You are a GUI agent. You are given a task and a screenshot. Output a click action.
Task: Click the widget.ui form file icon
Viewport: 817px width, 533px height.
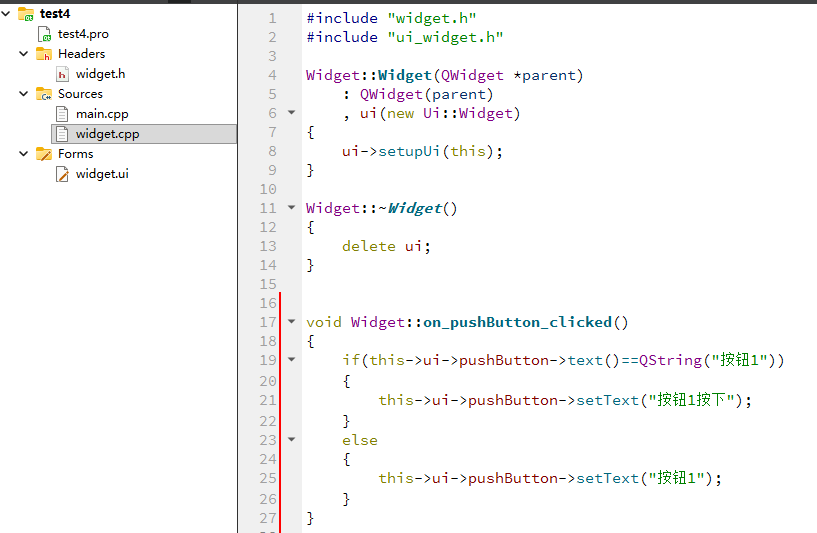(63, 174)
